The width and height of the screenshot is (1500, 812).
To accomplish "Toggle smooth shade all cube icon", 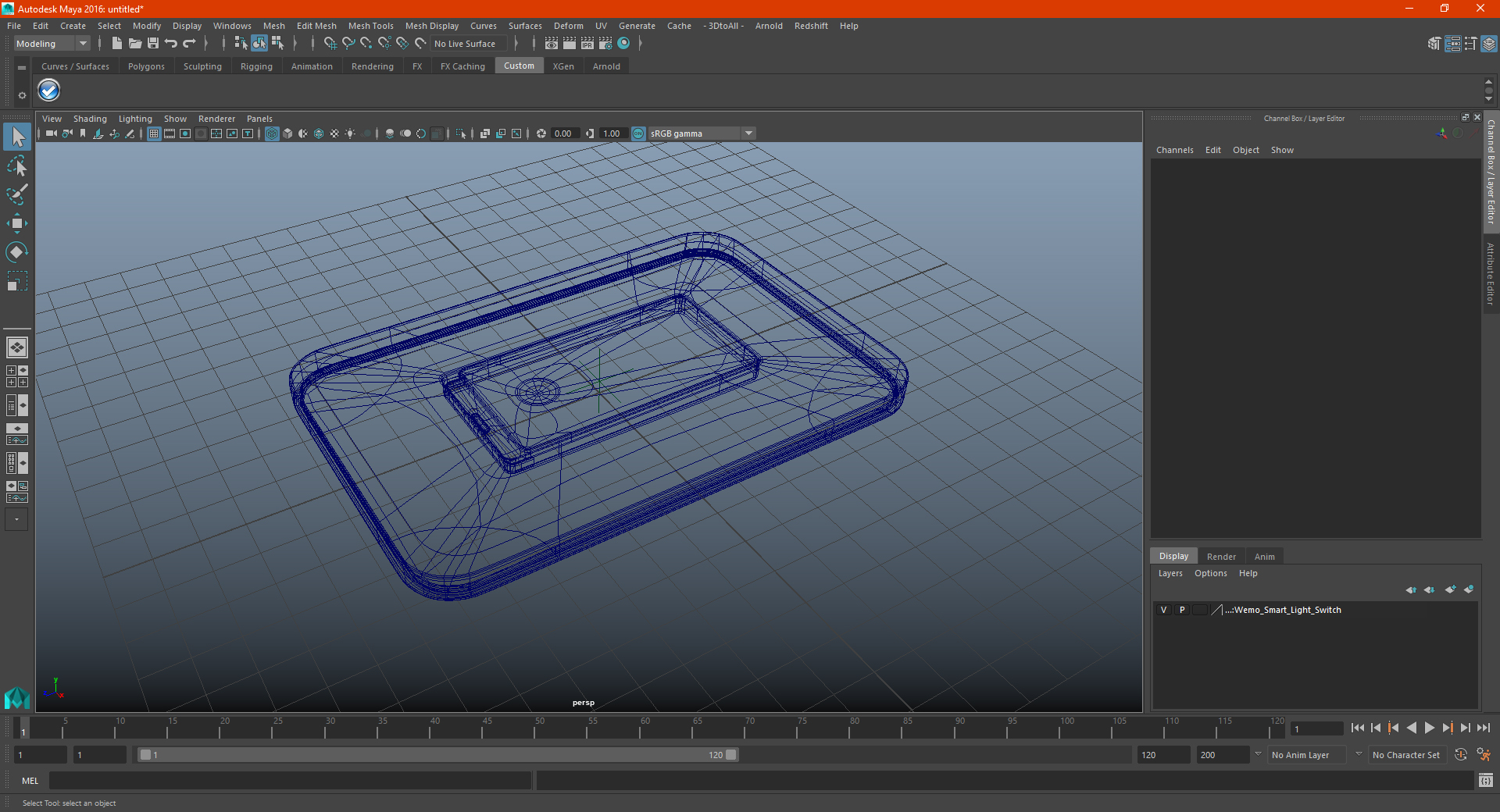I will point(287,134).
